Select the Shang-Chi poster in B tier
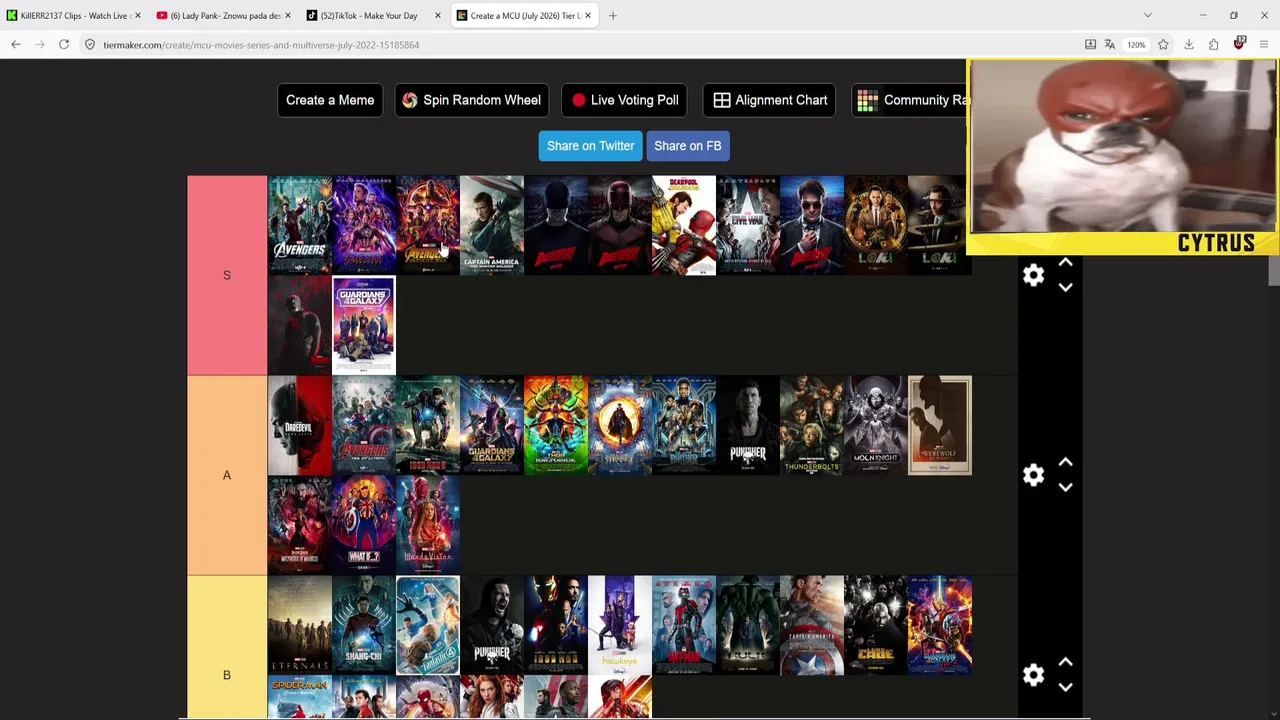Screen dimensions: 1280x720 [x=364, y=625]
